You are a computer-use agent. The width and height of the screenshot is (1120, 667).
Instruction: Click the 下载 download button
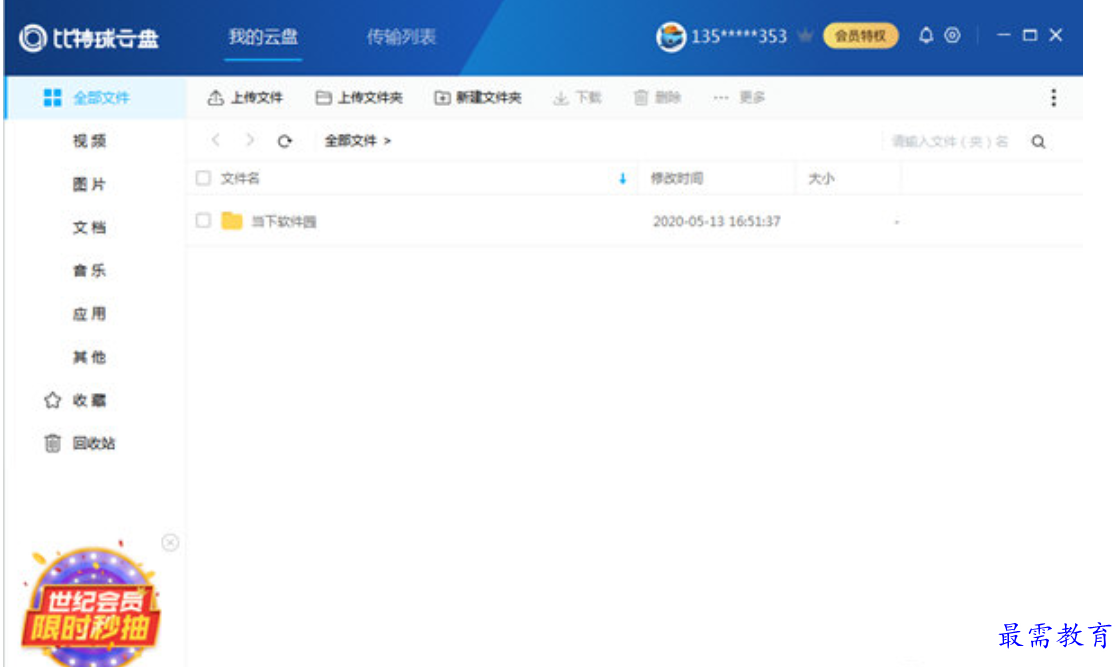point(577,98)
